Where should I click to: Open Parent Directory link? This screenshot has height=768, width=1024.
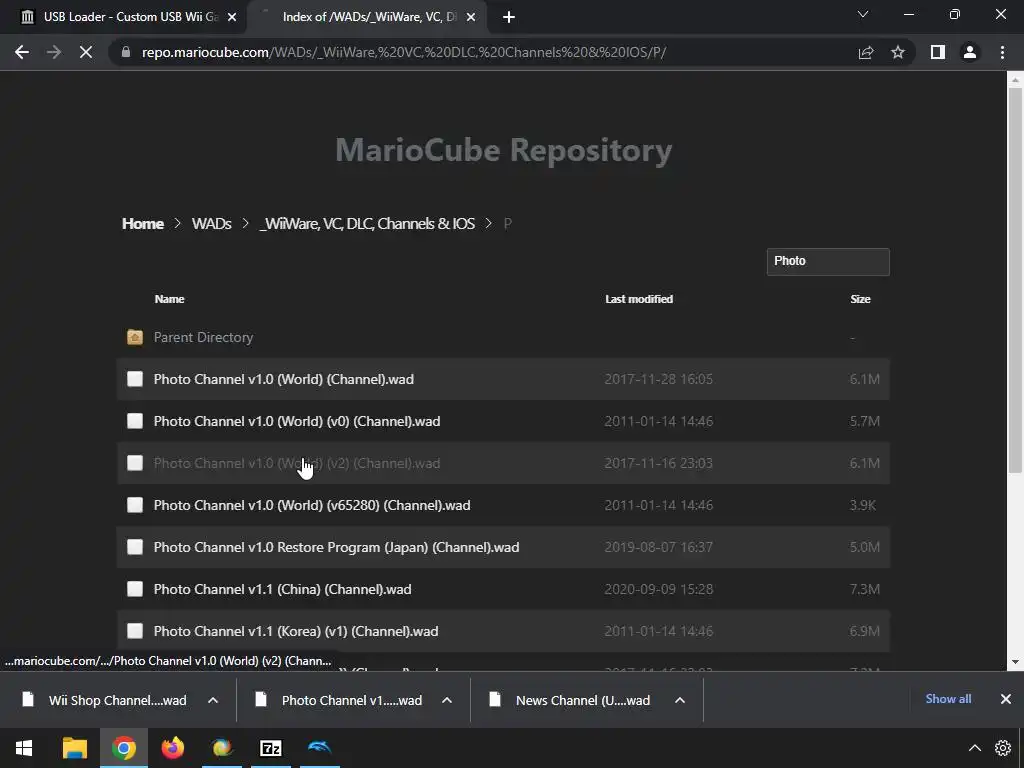point(203,337)
